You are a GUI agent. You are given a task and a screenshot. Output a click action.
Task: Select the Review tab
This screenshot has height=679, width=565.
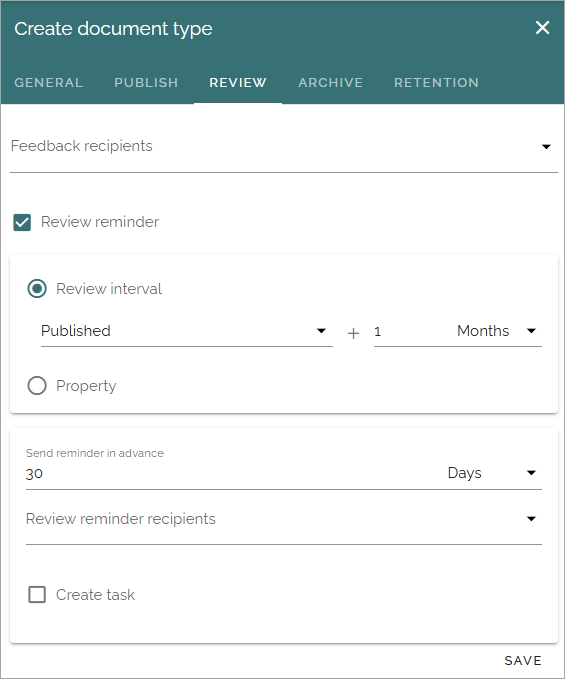[x=238, y=83]
